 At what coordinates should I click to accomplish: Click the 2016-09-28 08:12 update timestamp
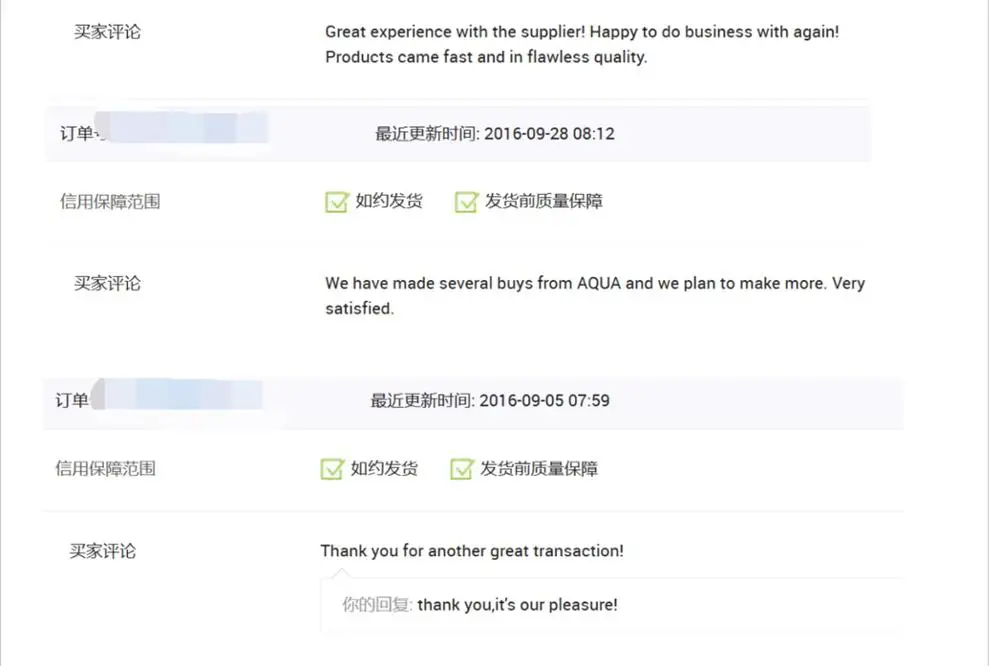[x=549, y=134]
